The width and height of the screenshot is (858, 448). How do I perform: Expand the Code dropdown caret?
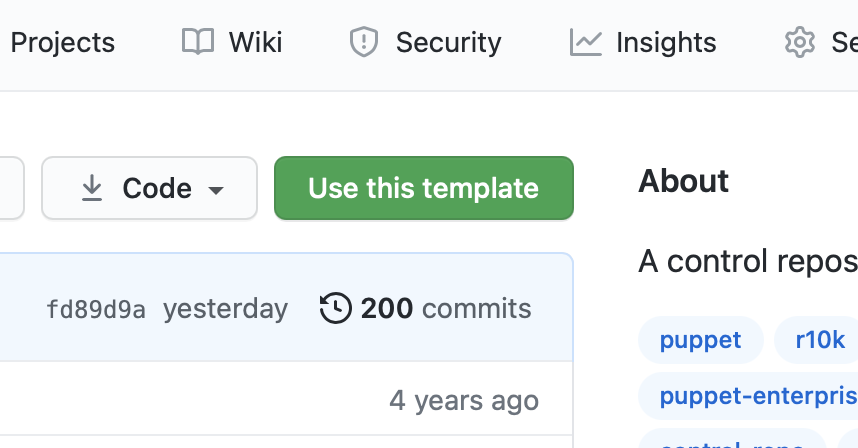(215, 189)
